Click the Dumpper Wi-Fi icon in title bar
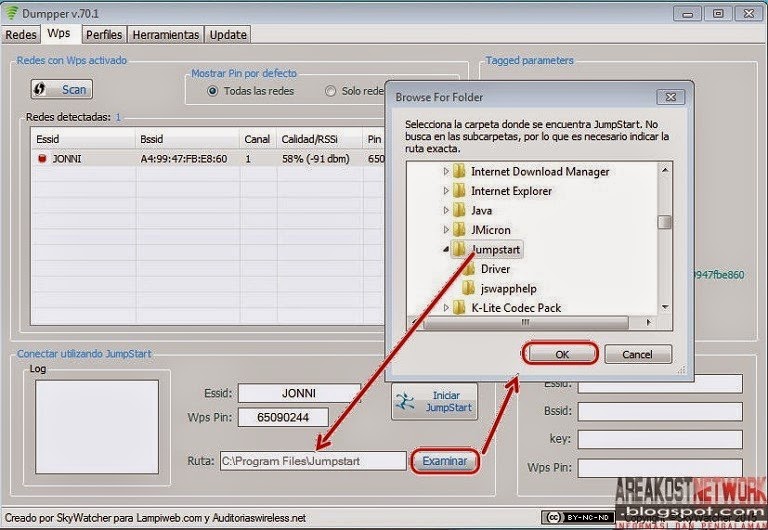 click(12, 13)
